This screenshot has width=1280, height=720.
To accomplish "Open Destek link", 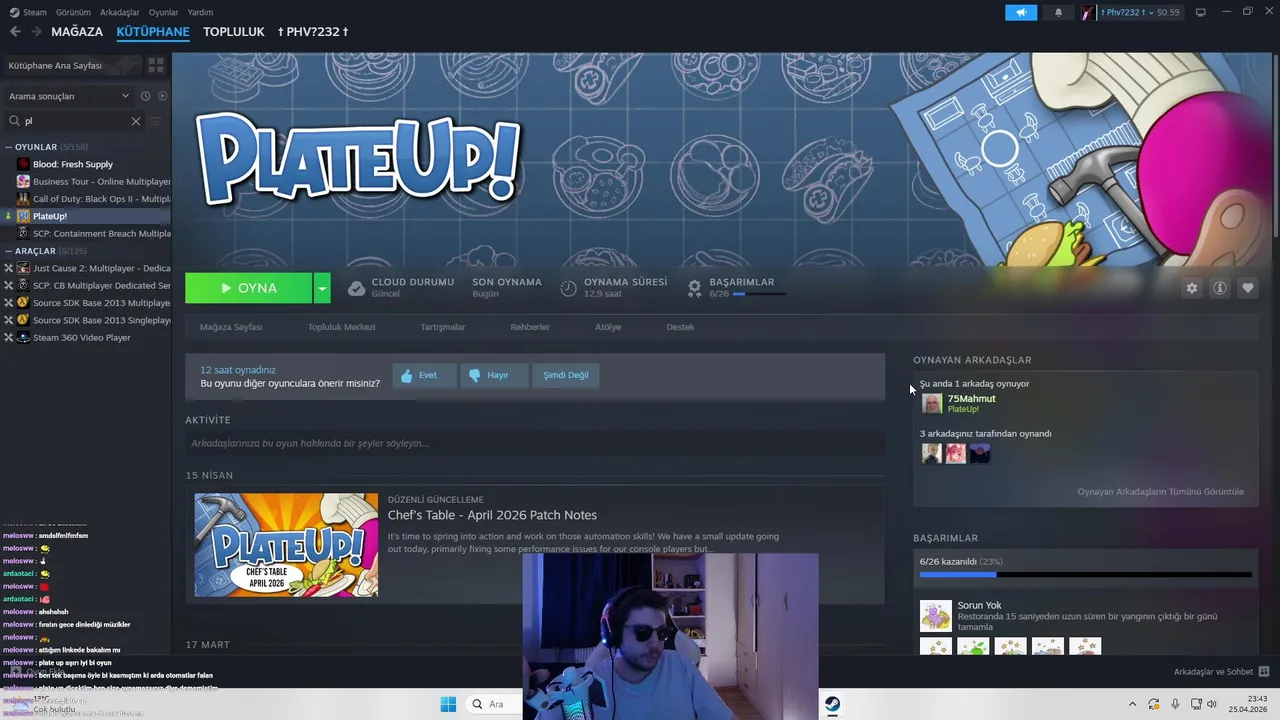I will [x=680, y=327].
